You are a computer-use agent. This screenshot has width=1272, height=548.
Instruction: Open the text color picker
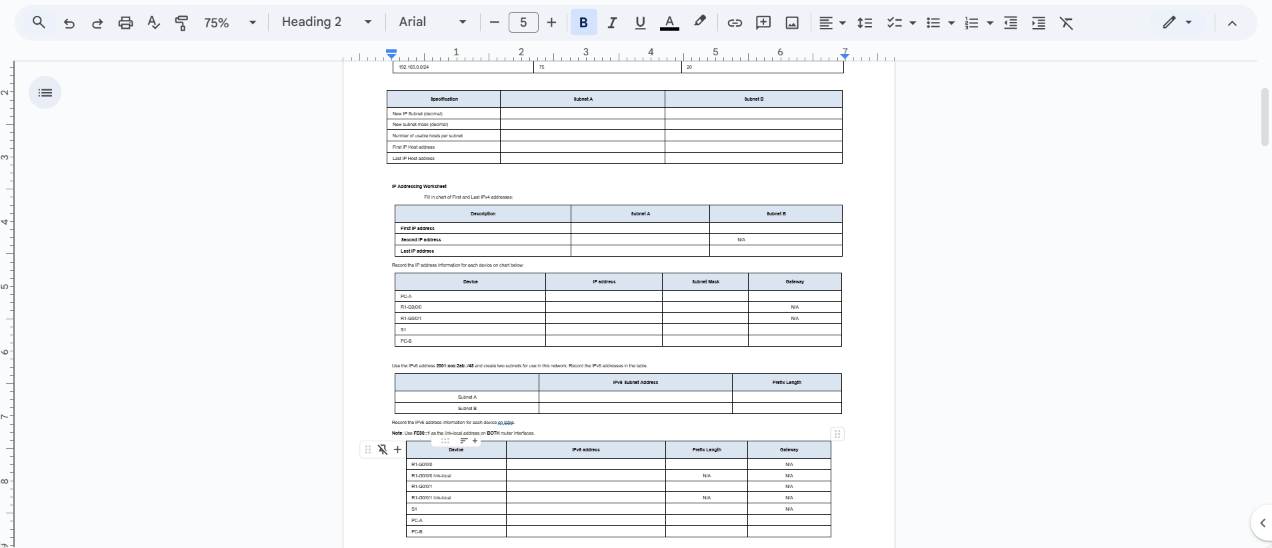669,22
